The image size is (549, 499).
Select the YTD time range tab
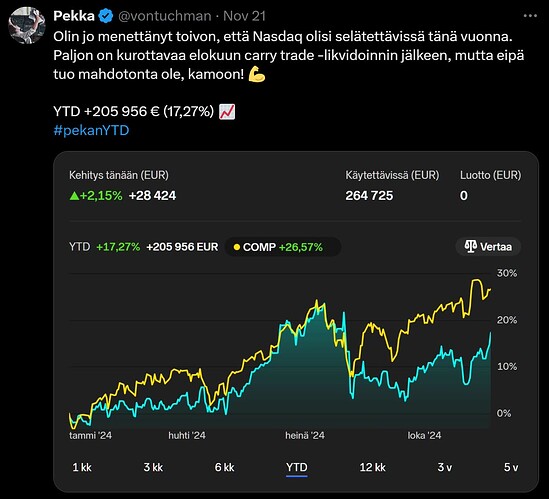tap(297, 467)
